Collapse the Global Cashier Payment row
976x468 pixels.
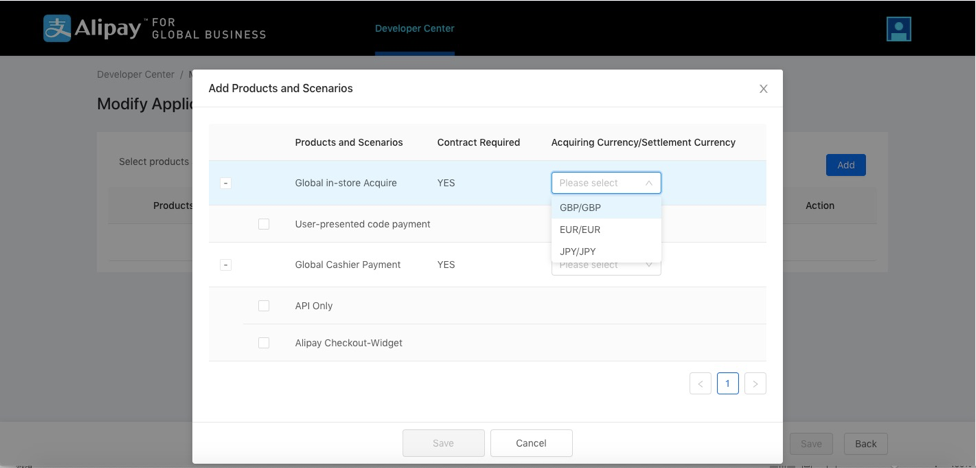(x=225, y=265)
